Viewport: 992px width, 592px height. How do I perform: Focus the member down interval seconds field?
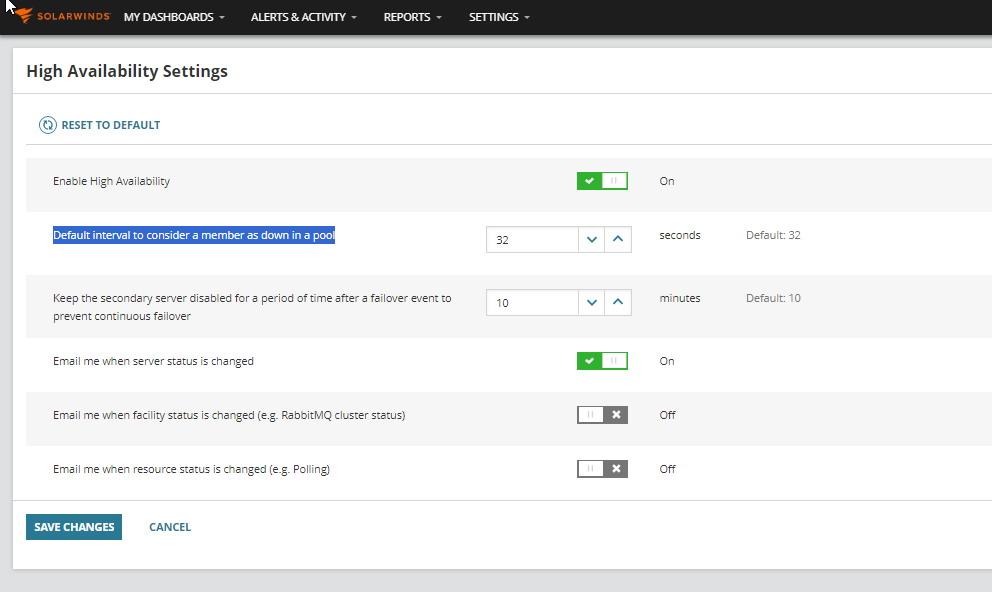click(x=532, y=240)
